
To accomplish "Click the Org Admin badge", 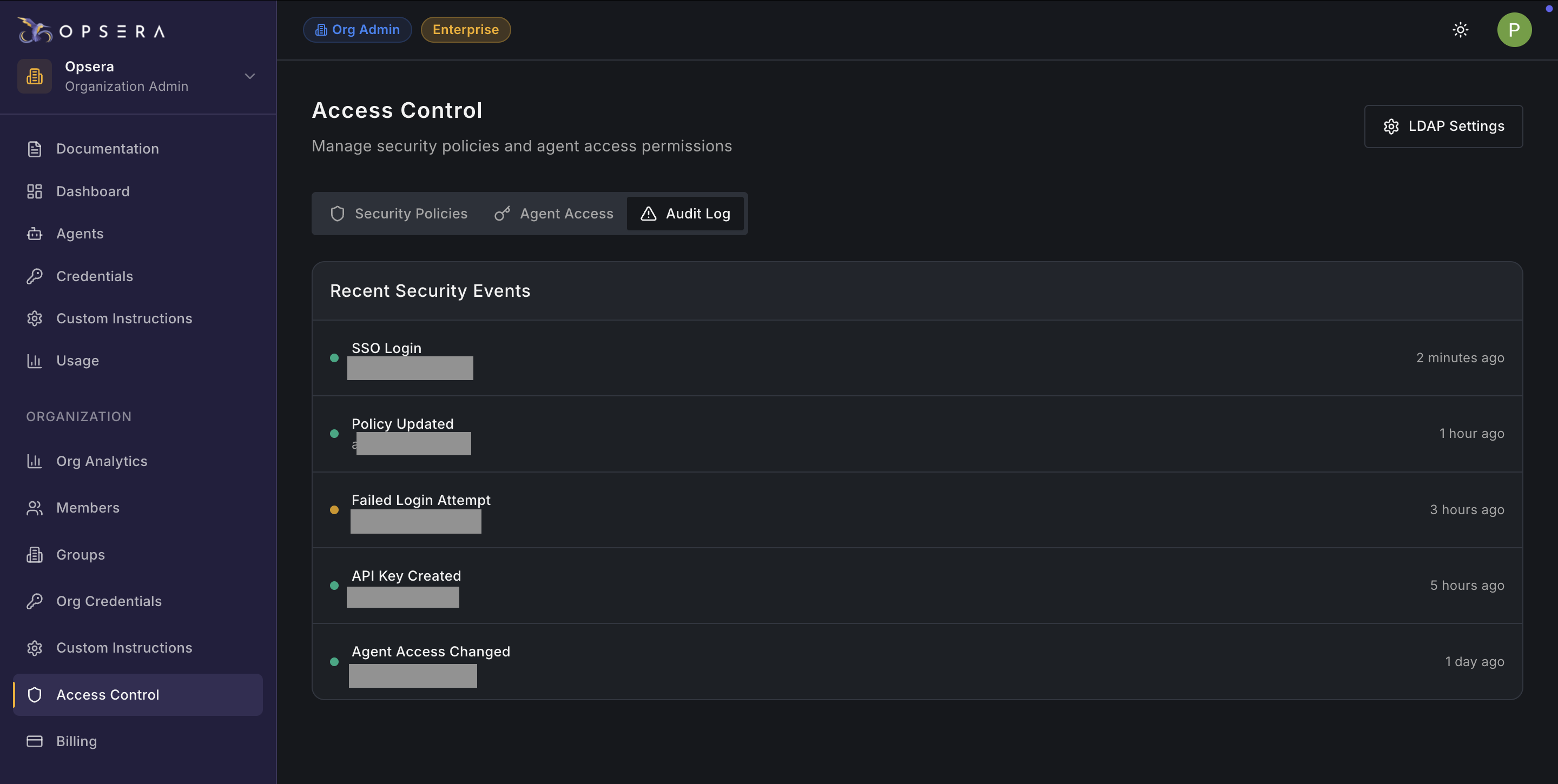I will pyautogui.click(x=358, y=30).
